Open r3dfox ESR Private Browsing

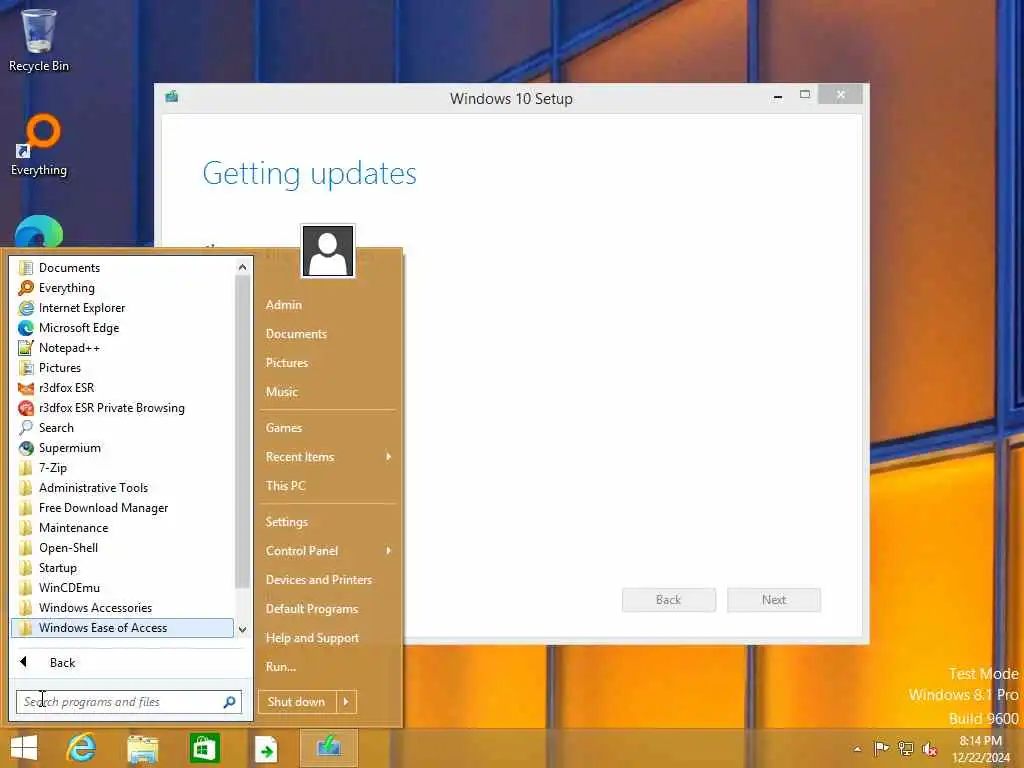(x=123, y=408)
